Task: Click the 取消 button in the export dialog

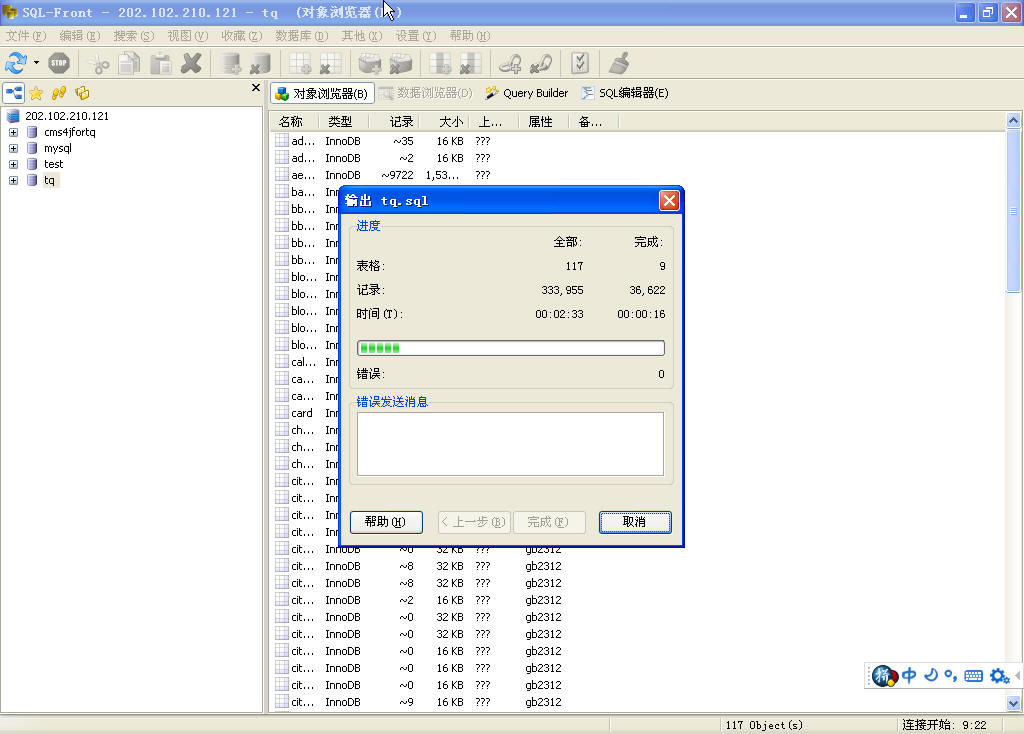Action: click(x=635, y=522)
